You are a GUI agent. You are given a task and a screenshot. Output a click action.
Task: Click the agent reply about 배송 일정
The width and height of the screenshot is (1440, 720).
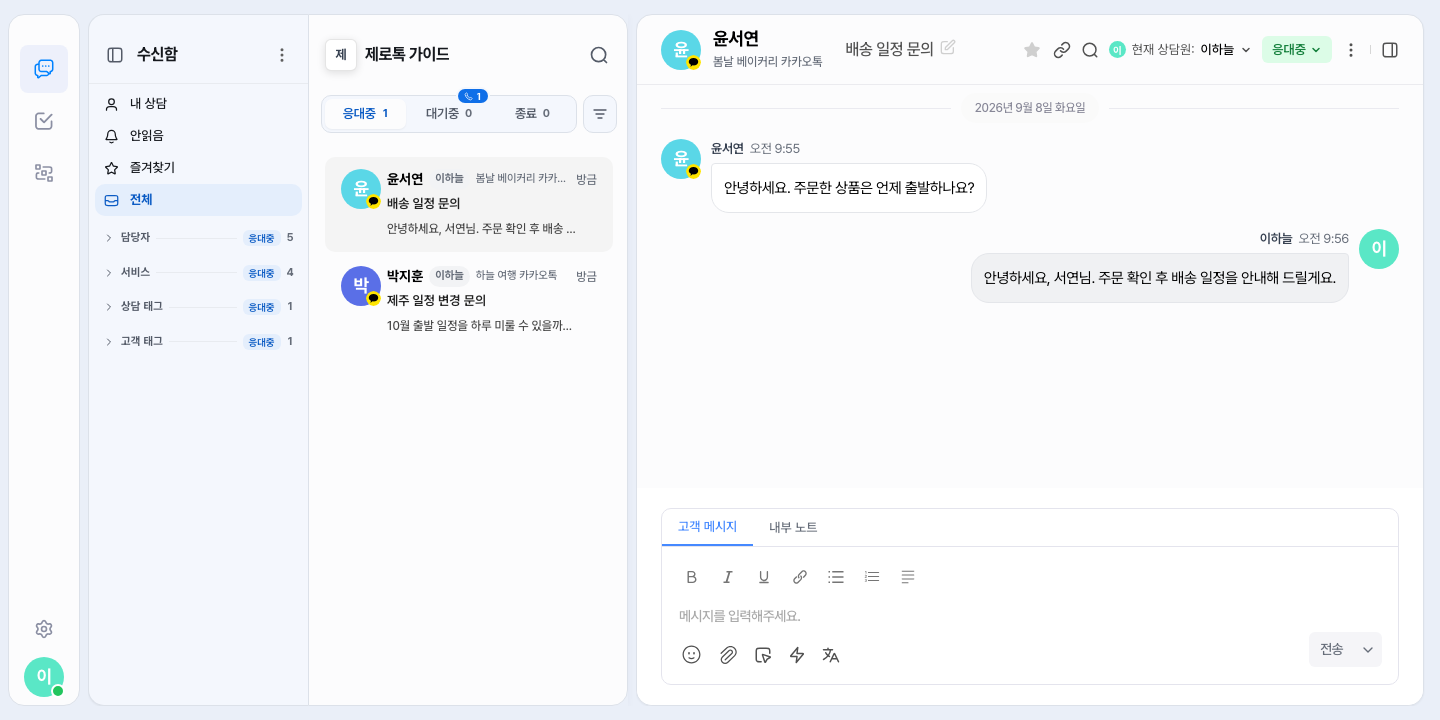click(x=1160, y=278)
